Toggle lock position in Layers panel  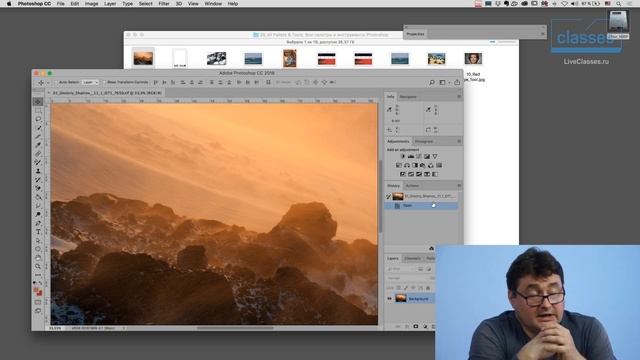[x=413, y=288]
